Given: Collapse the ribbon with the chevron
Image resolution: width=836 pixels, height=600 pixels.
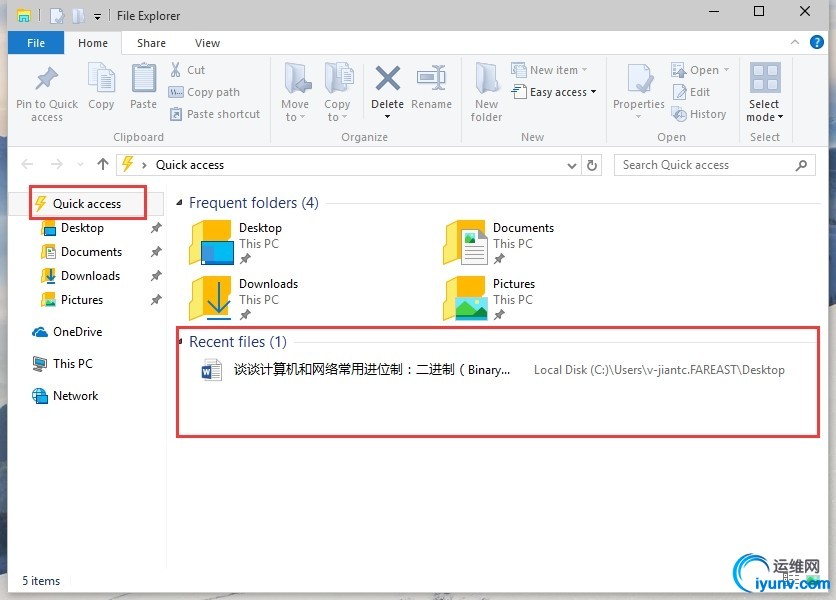Looking at the screenshot, I should pos(794,42).
